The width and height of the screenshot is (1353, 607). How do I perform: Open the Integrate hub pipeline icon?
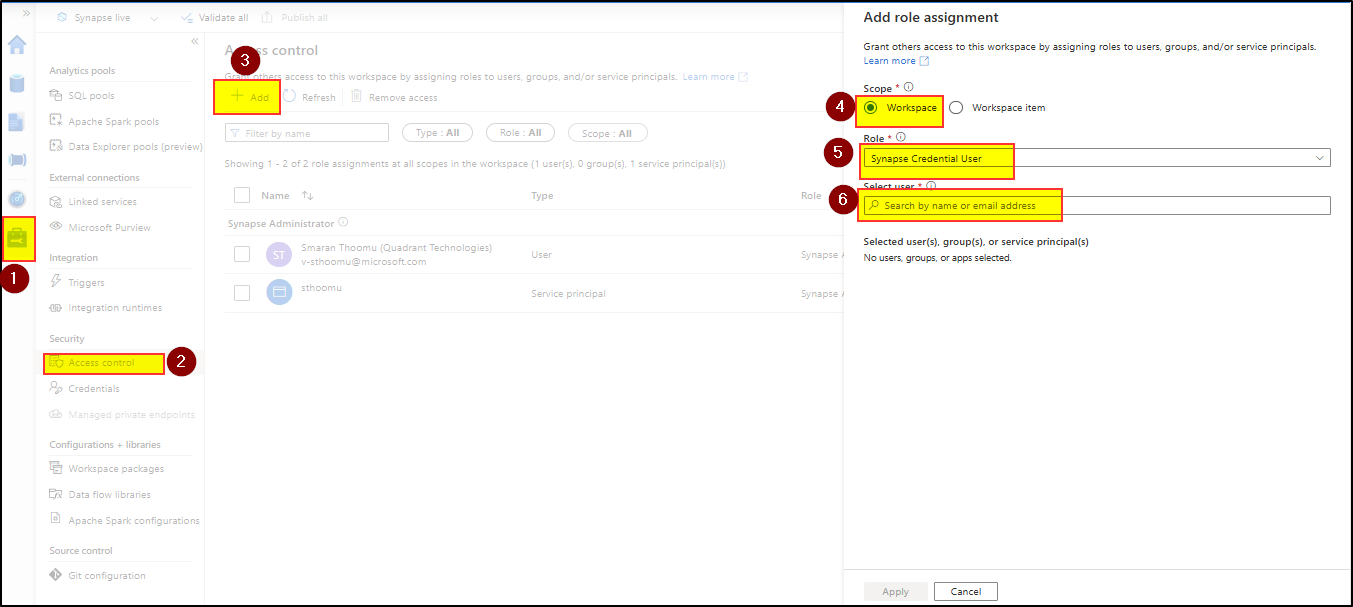(17, 160)
